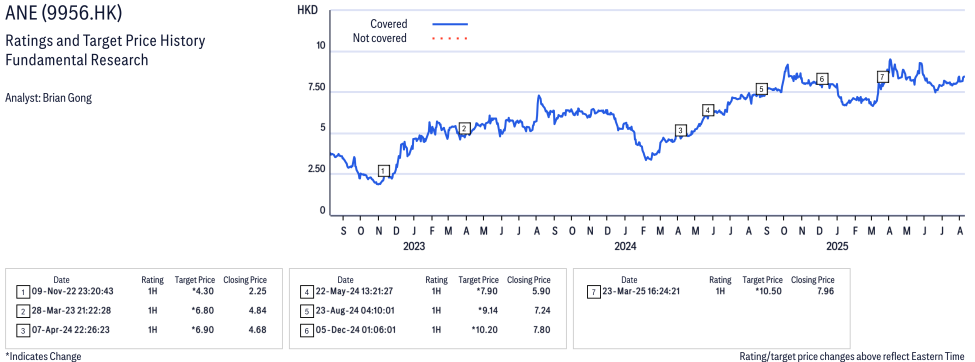Click chart marker 7 near March 2025
This screenshot has height=362, width=975.
click(x=882, y=77)
